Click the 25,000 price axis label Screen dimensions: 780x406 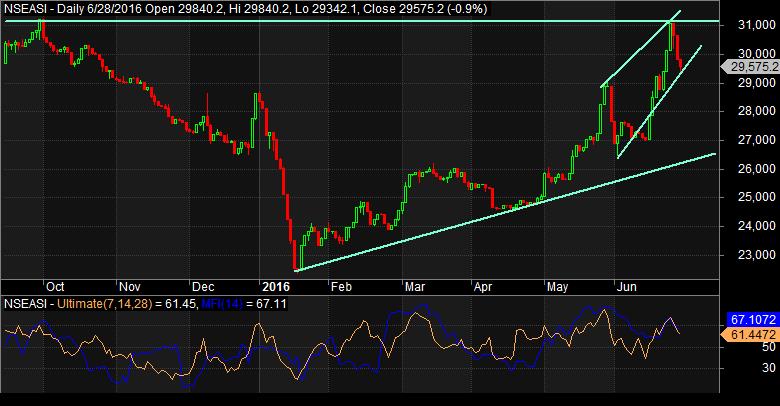pyautogui.click(x=757, y=197)
